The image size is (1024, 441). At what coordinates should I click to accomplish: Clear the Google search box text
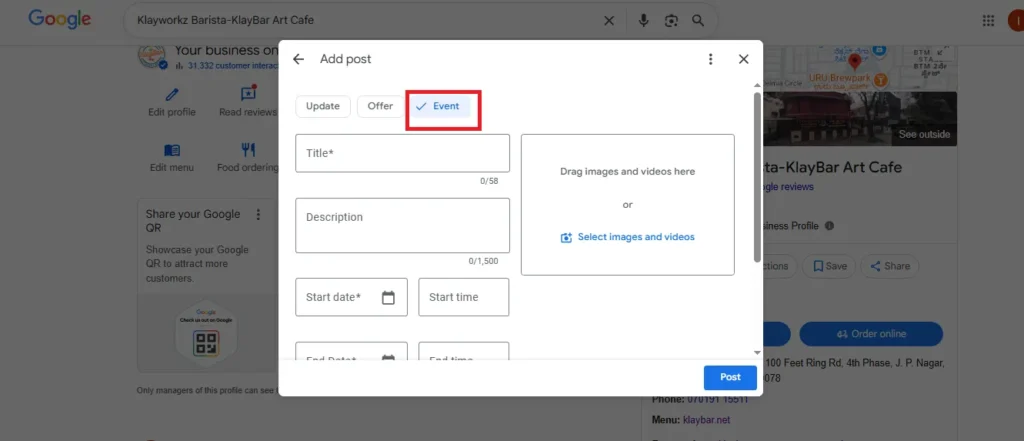tap(609, 21)
